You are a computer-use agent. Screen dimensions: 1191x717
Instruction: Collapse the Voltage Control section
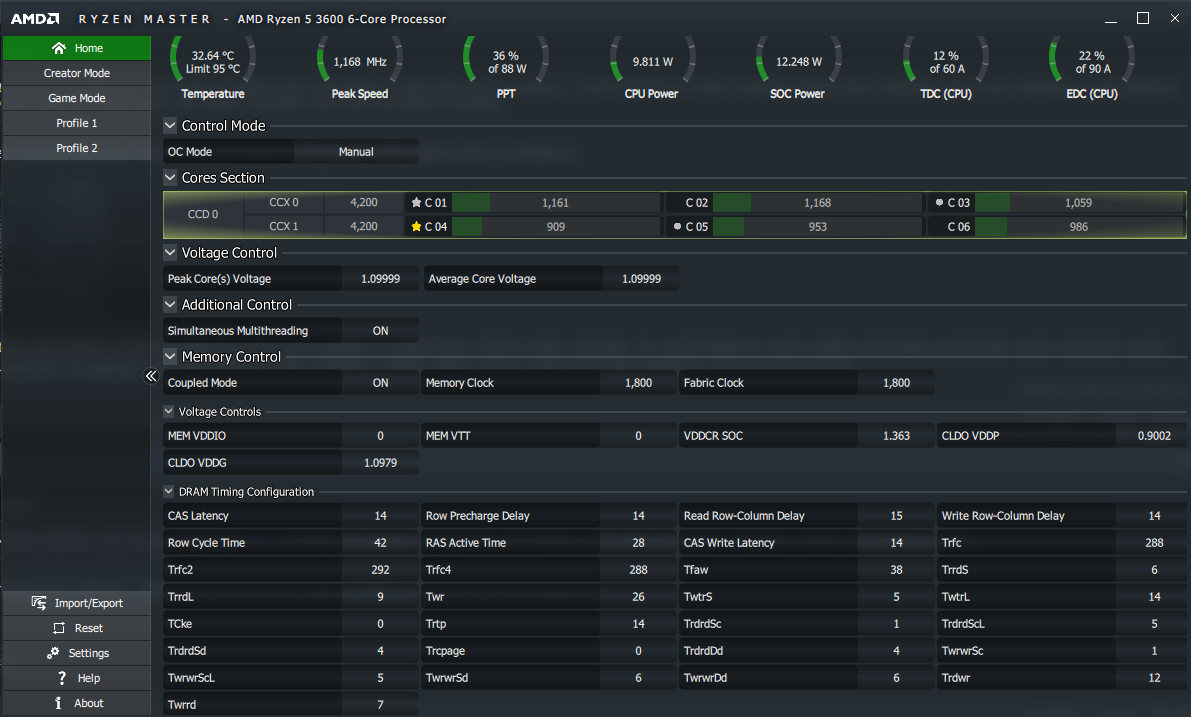pyautogui.click(x=170, y=252)
